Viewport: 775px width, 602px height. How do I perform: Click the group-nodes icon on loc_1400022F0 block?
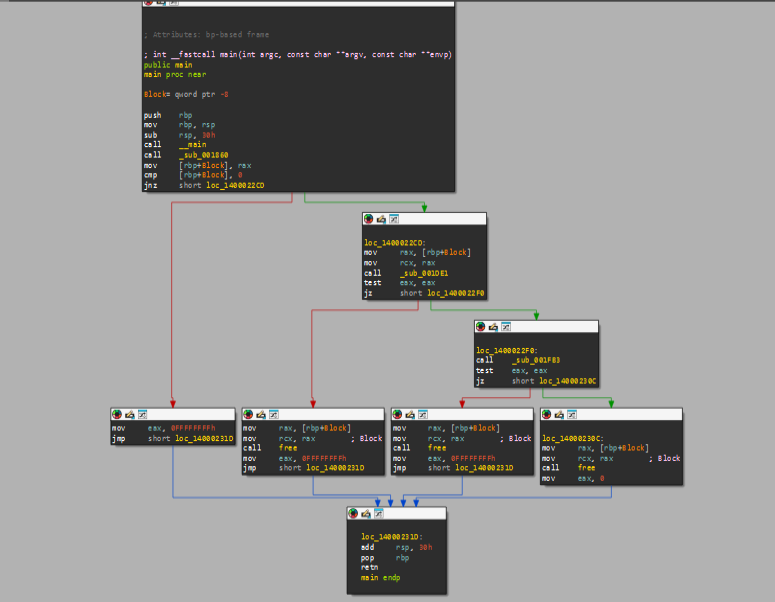point(505,327)
